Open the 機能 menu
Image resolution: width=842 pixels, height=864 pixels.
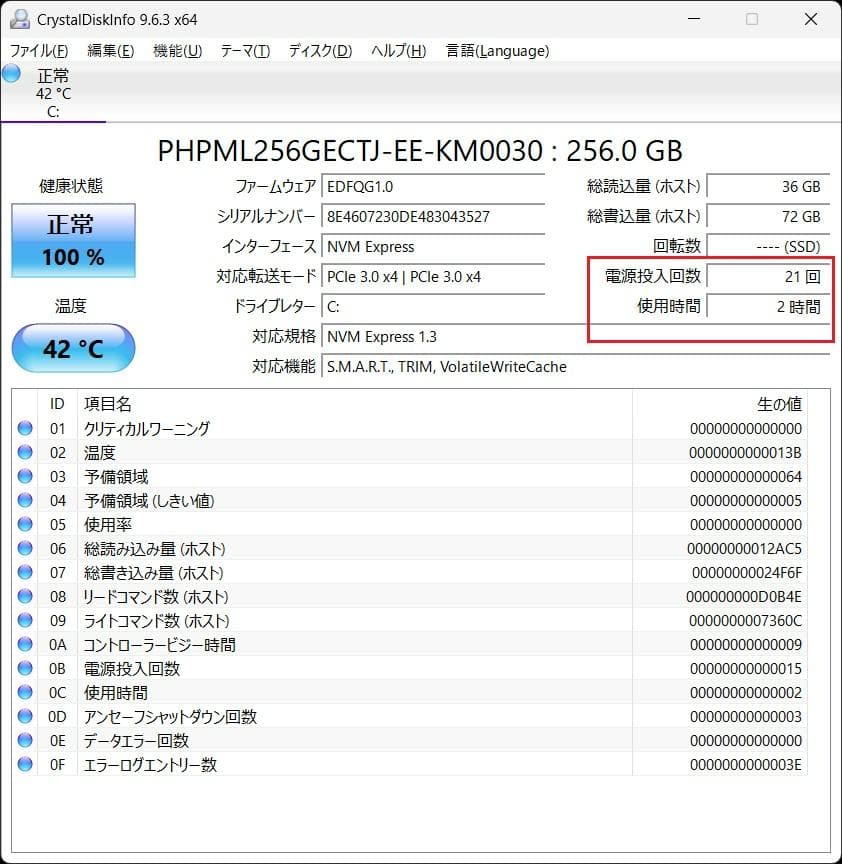176,50
